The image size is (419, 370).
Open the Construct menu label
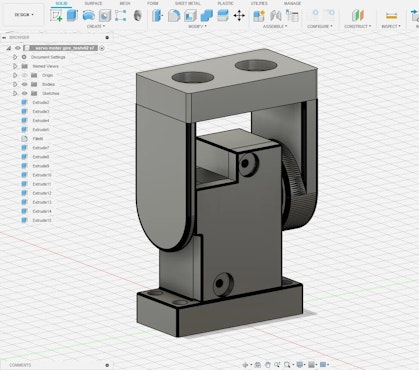(x=357, y=26)
